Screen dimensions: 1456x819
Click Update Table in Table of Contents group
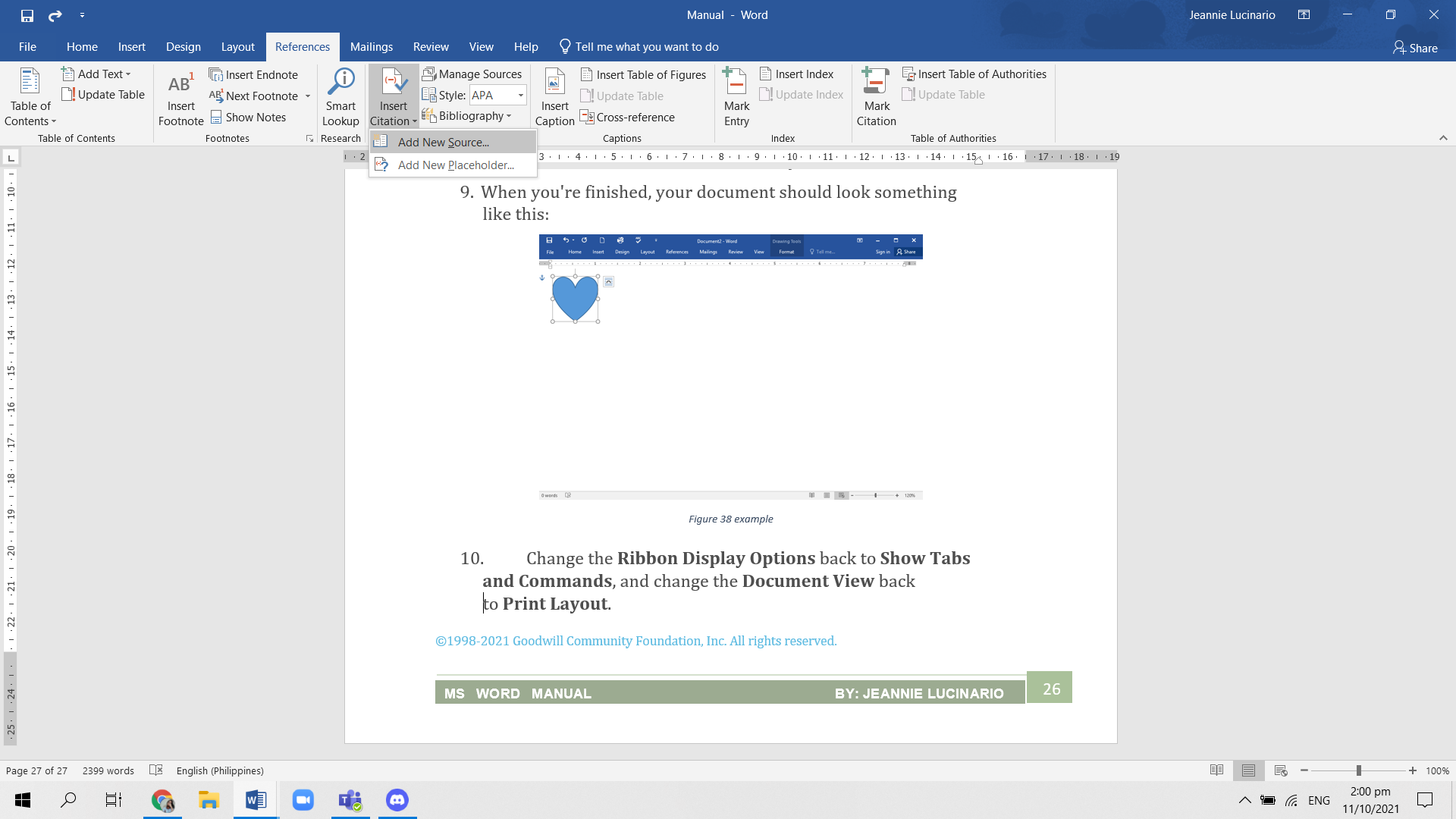[x=103, y=95]
